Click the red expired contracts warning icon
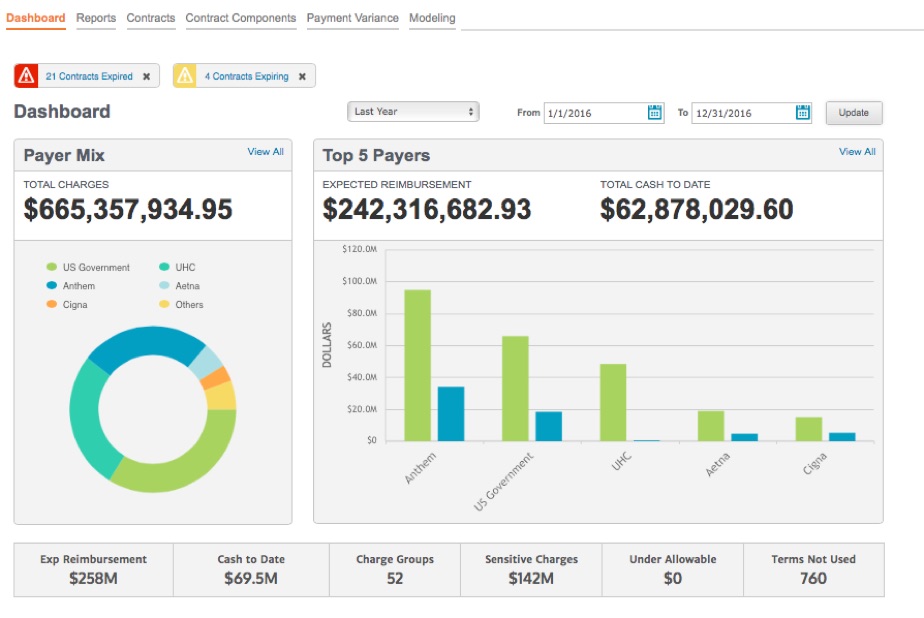 pos(26,76)
